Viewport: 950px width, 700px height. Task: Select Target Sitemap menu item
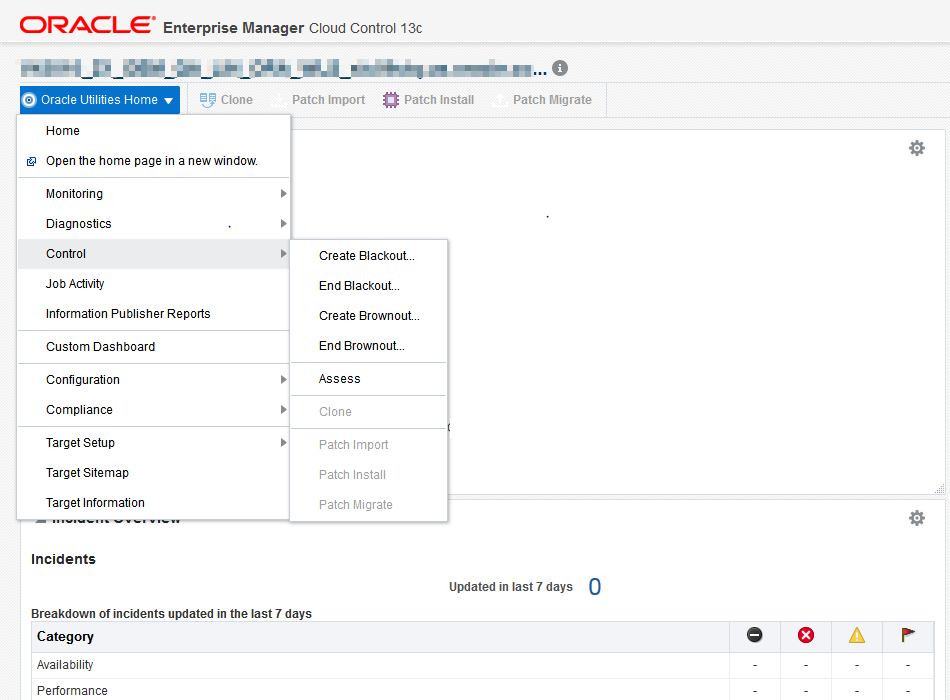point(153,473)
